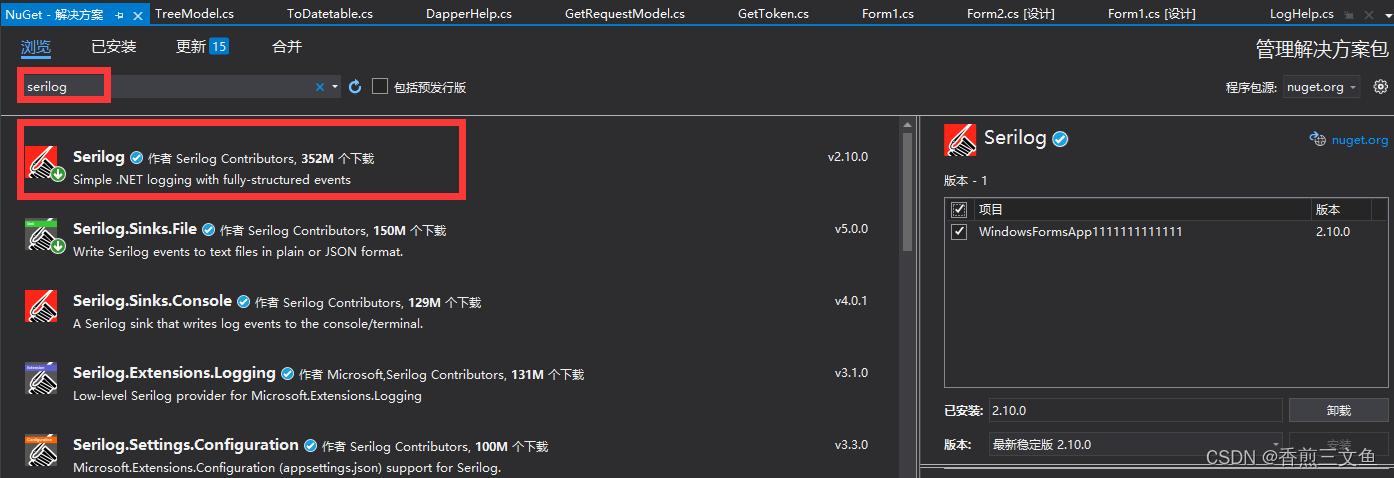The width and height of the screenshot is (1394, 478).
Task: Click version v3.1.0 of Serilog.Extensions.Logging
Action: point(851,373)
